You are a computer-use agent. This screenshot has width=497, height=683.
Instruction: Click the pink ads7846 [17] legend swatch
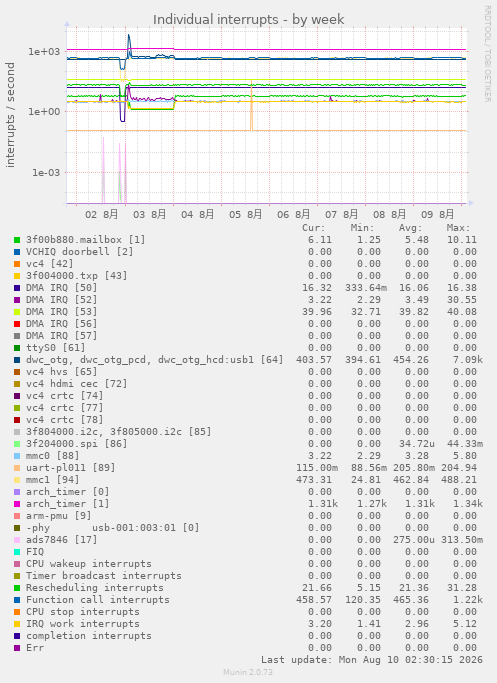click(x=17, y=540)
